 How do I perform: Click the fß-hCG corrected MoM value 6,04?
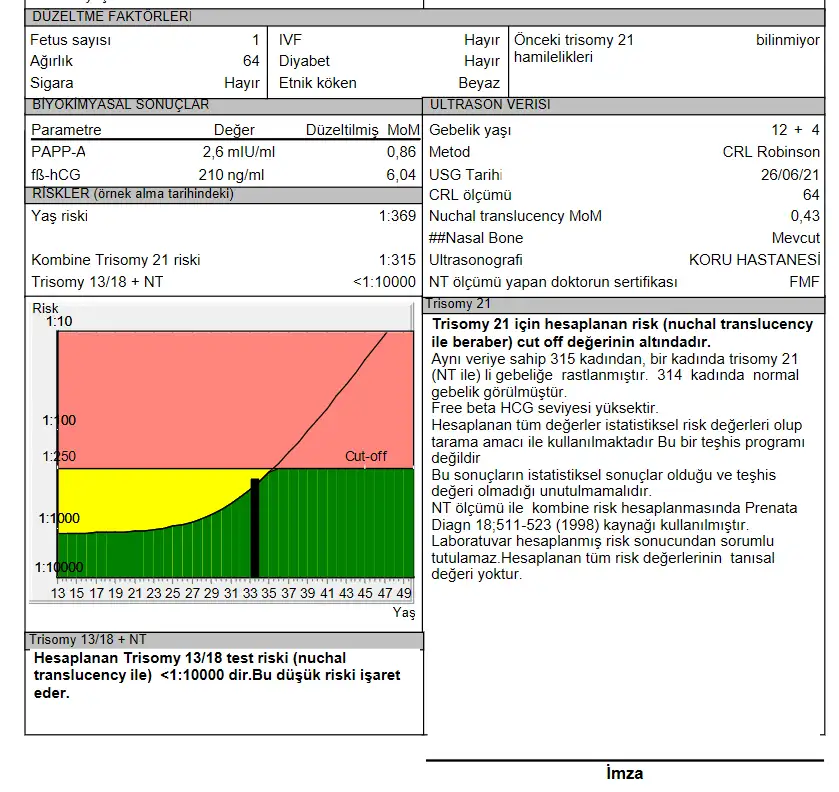pyautogui.click(x=401, y=174)
